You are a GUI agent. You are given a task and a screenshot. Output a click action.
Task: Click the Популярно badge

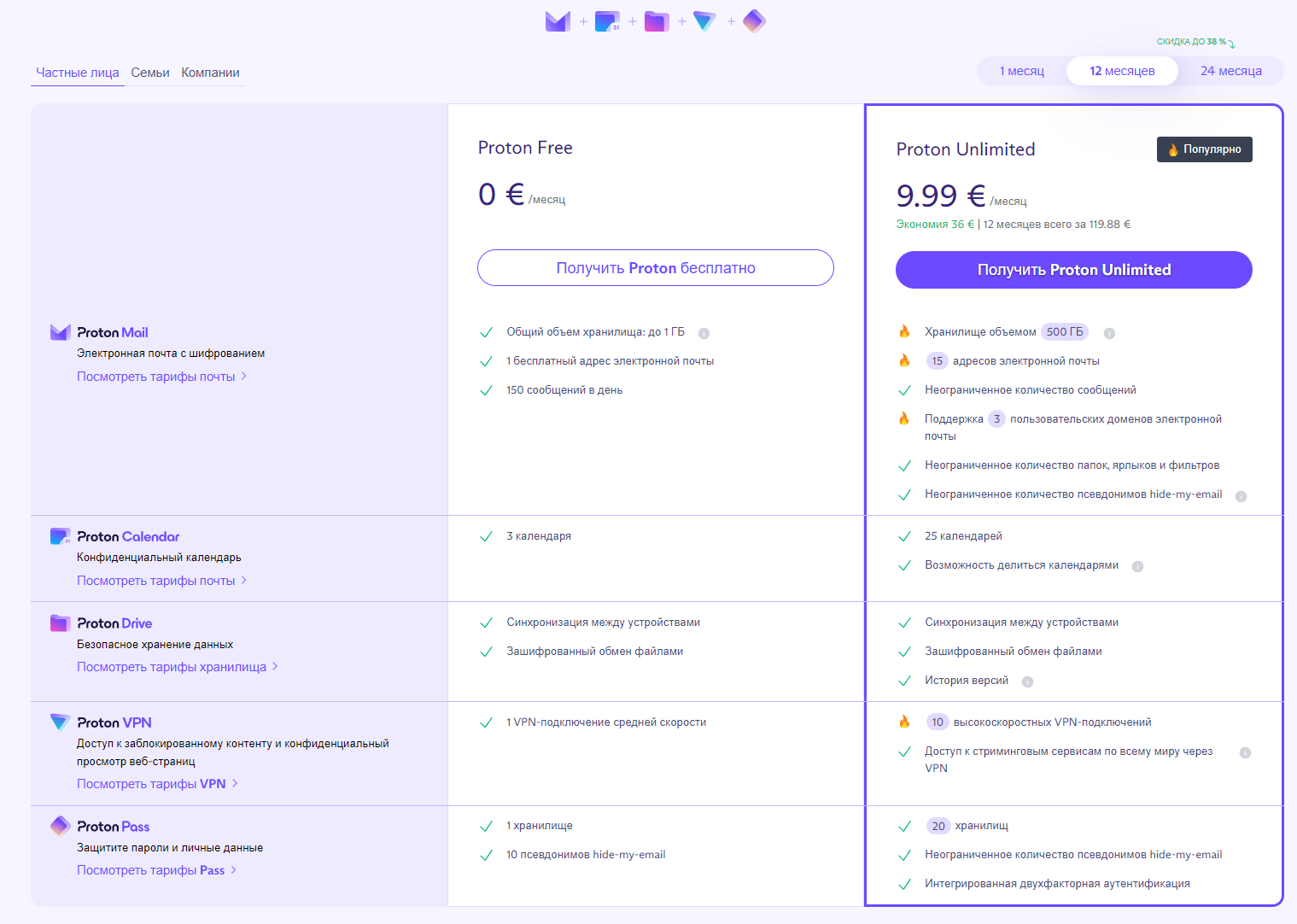tap(1204, 149)
